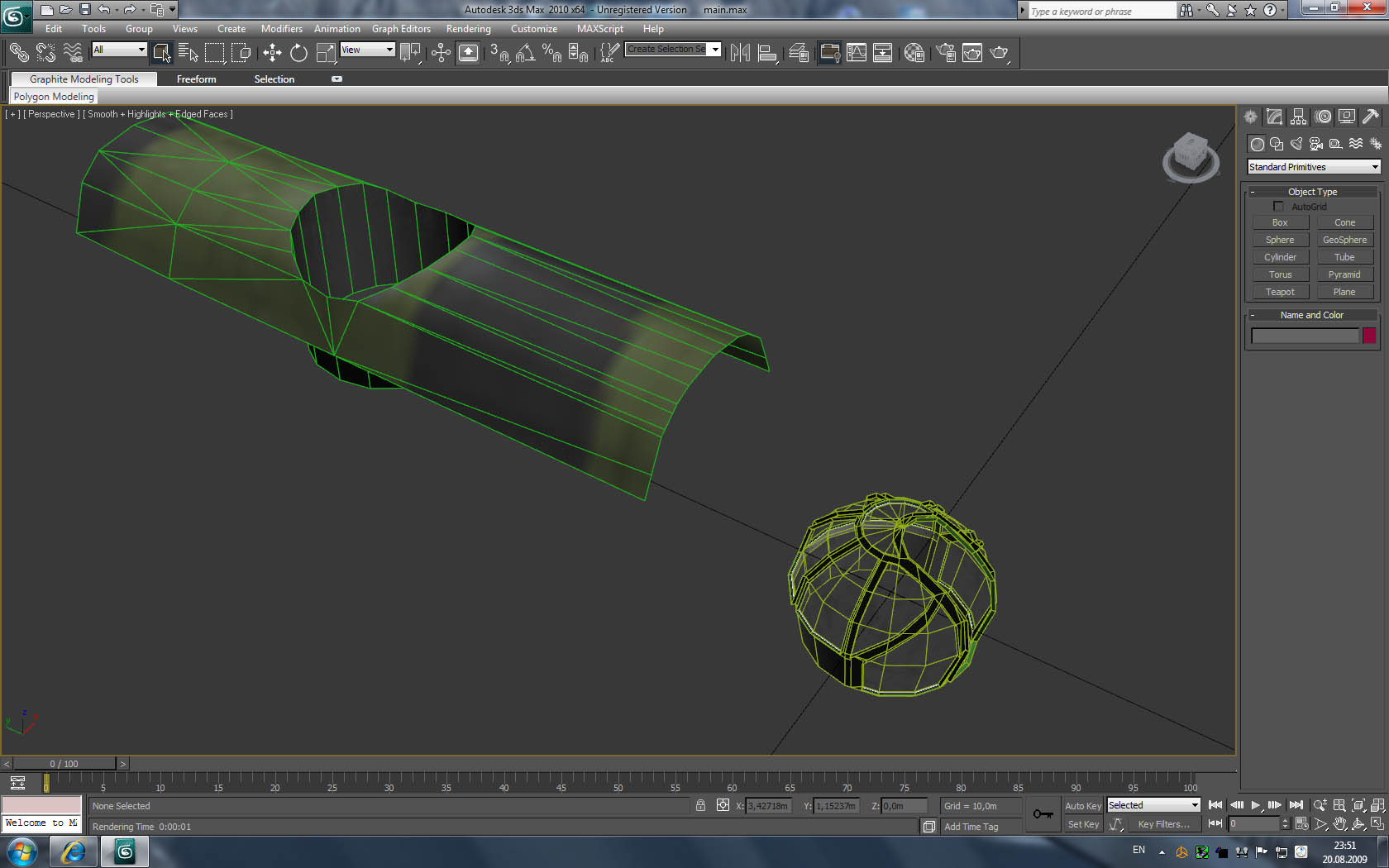Activate the Select and Rotate tool
The image size is (1389, 868).
coord(298,53)
